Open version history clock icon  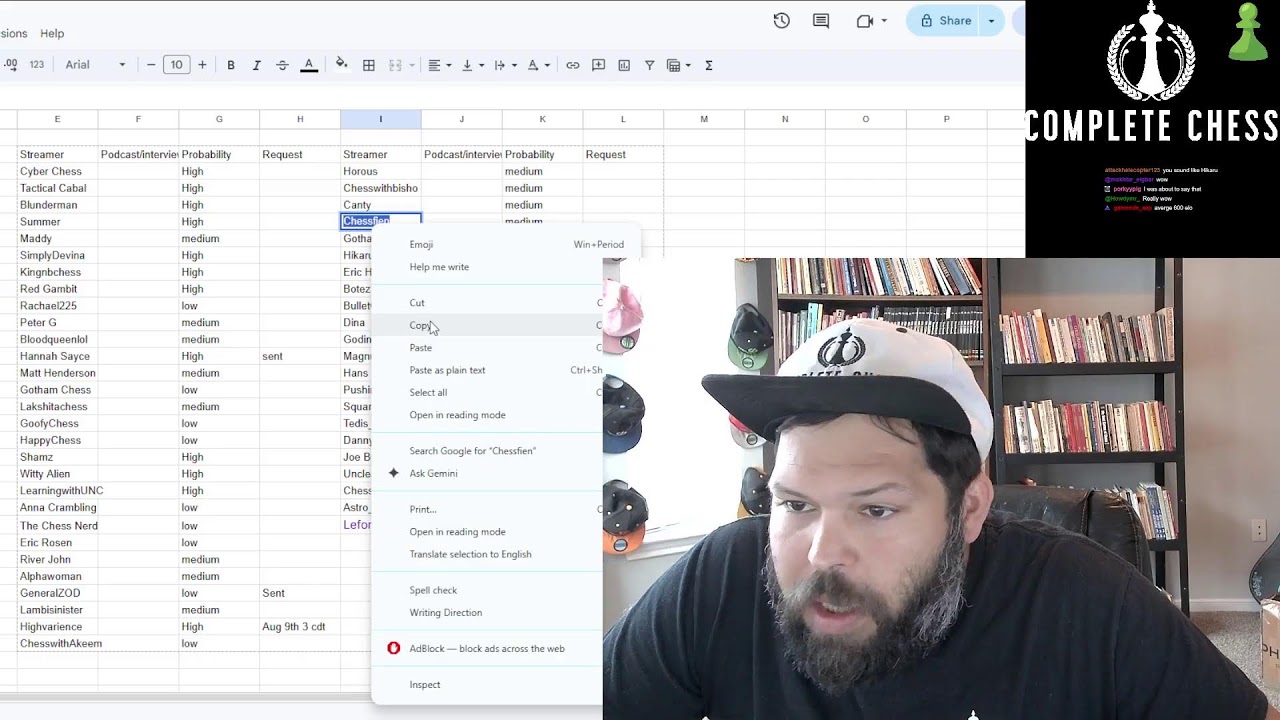[782, 21]
